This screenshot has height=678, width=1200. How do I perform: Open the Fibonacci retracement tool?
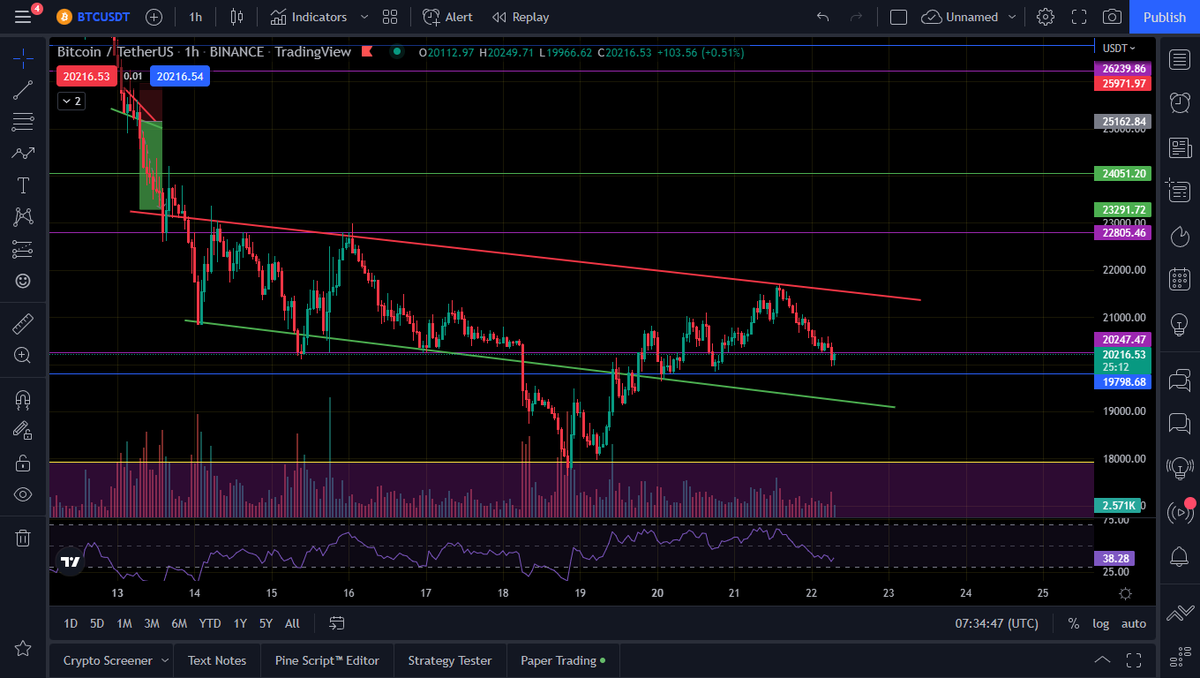(x=23, y=122)
